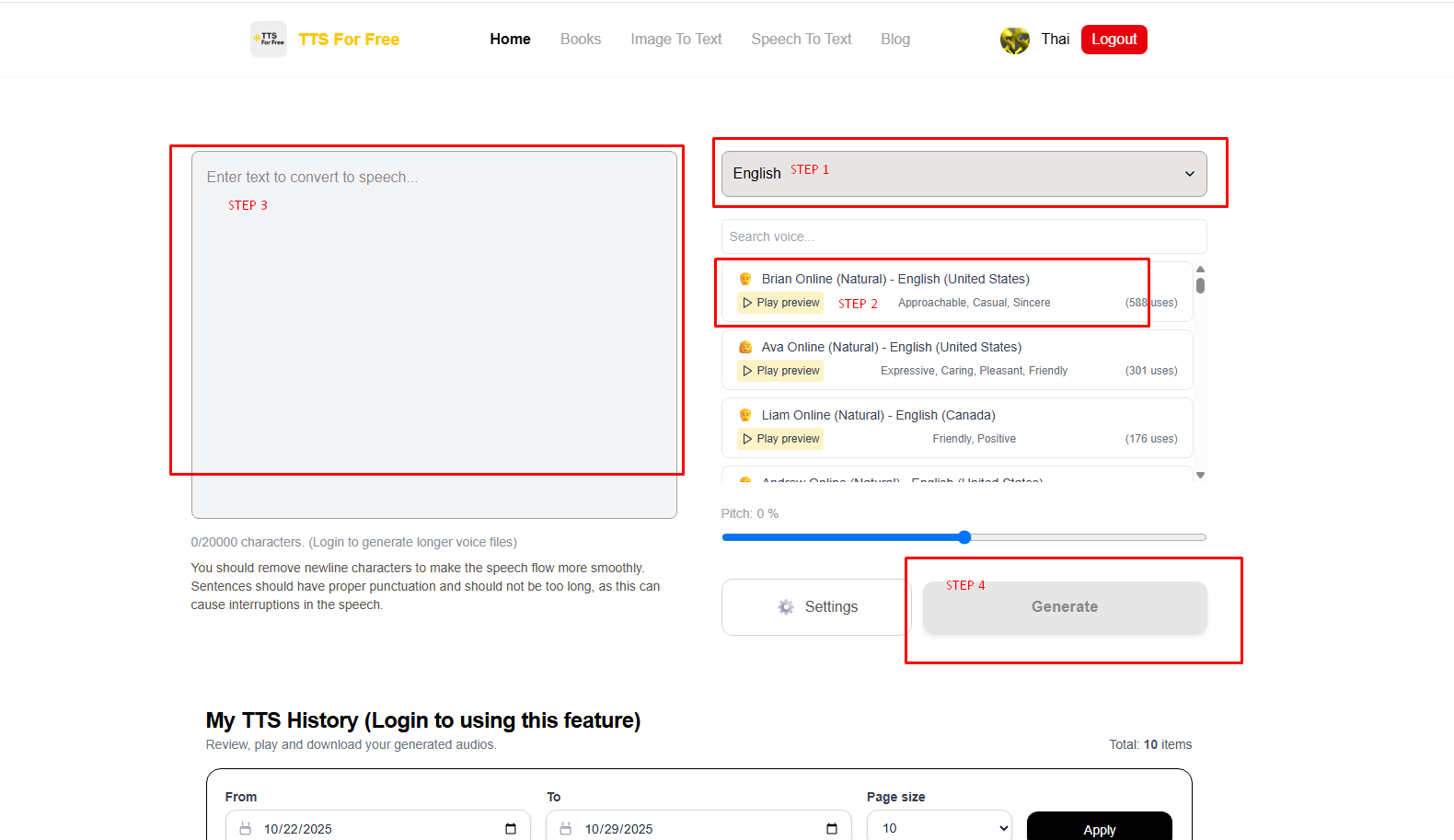
Task: Click the Search voice field
Action: 964,236
